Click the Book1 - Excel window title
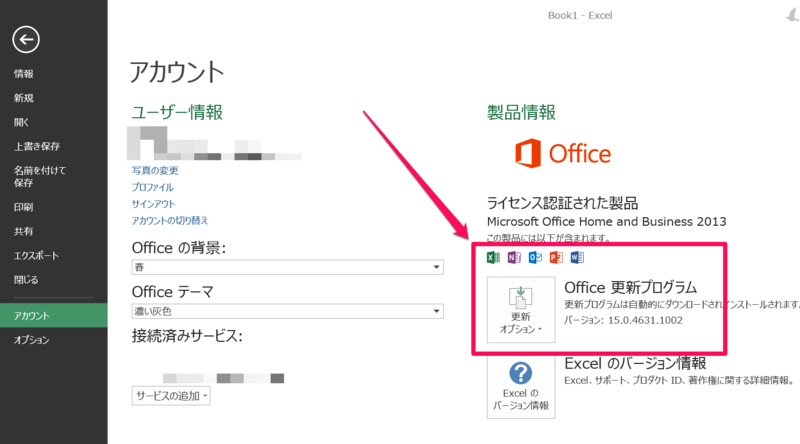This screenshot has height=444, width=800. [x=580, y=15]
